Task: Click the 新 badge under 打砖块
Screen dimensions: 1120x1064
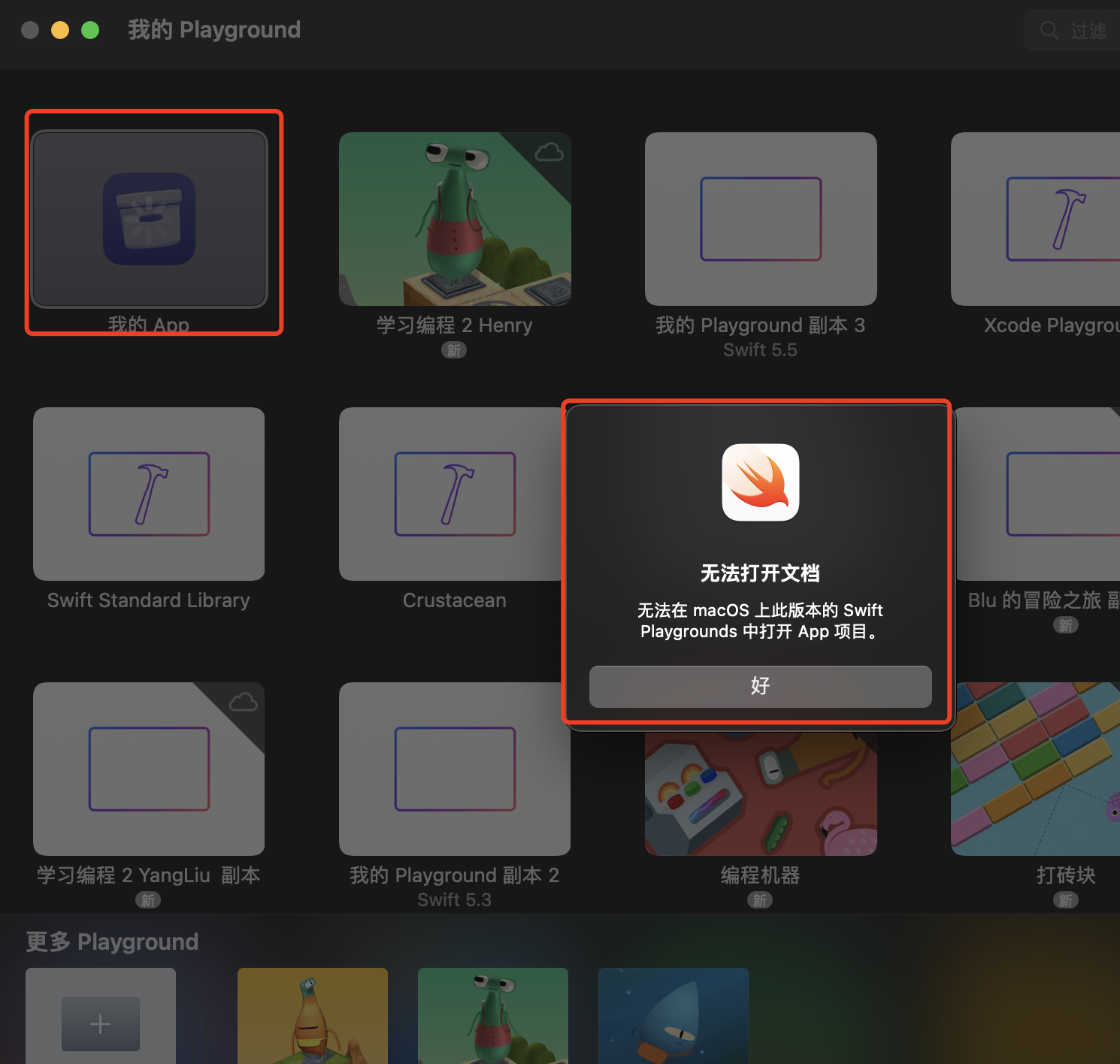Action: (1066, 900)
